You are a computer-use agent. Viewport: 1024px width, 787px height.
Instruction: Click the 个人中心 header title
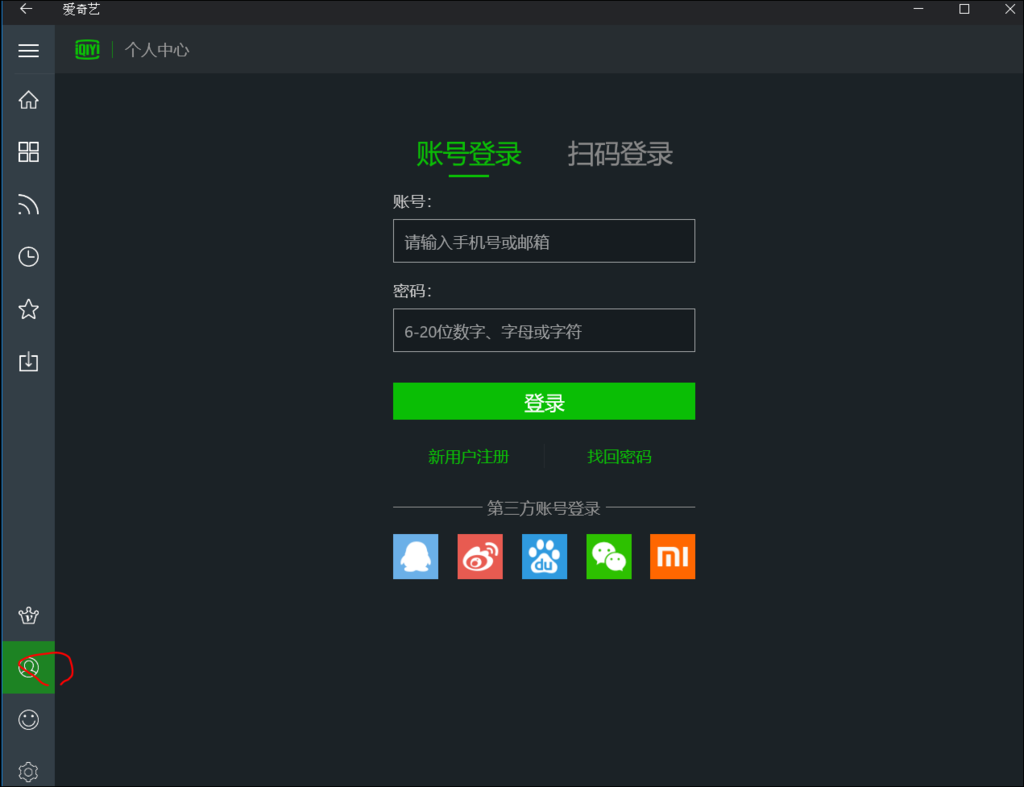(x=157, y=50)
